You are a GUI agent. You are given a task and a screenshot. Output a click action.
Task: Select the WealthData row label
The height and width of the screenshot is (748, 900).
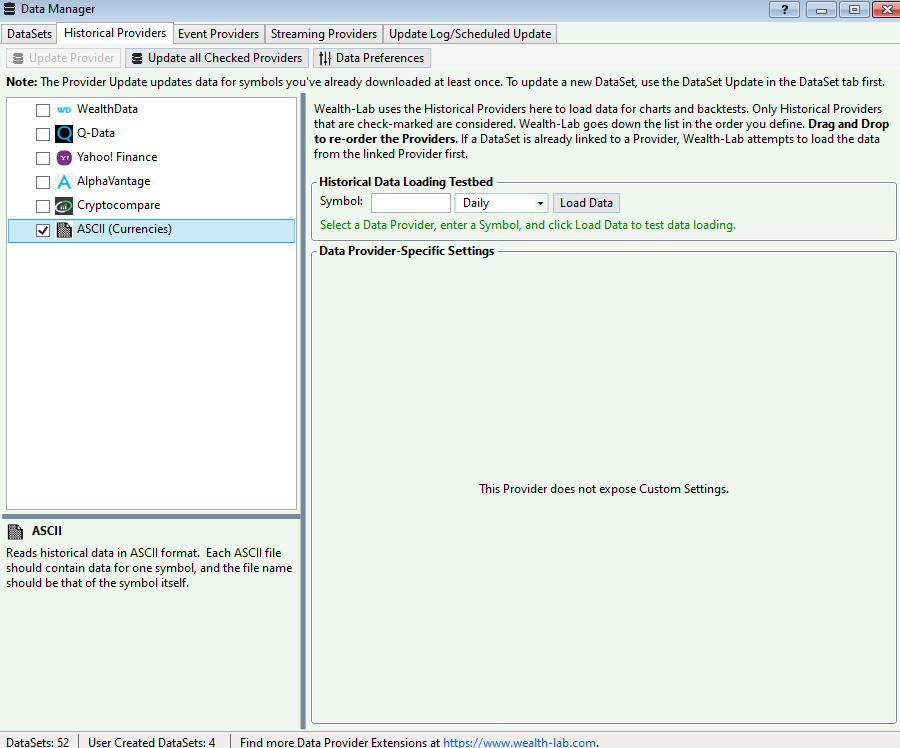(107, 109)
